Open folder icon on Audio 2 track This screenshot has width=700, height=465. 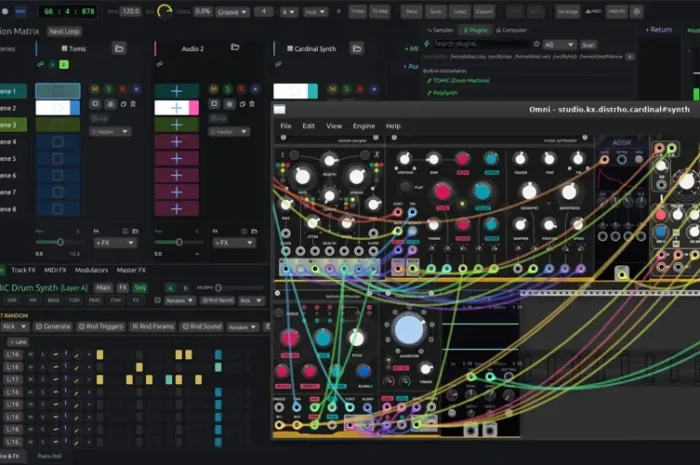[235, 47]
